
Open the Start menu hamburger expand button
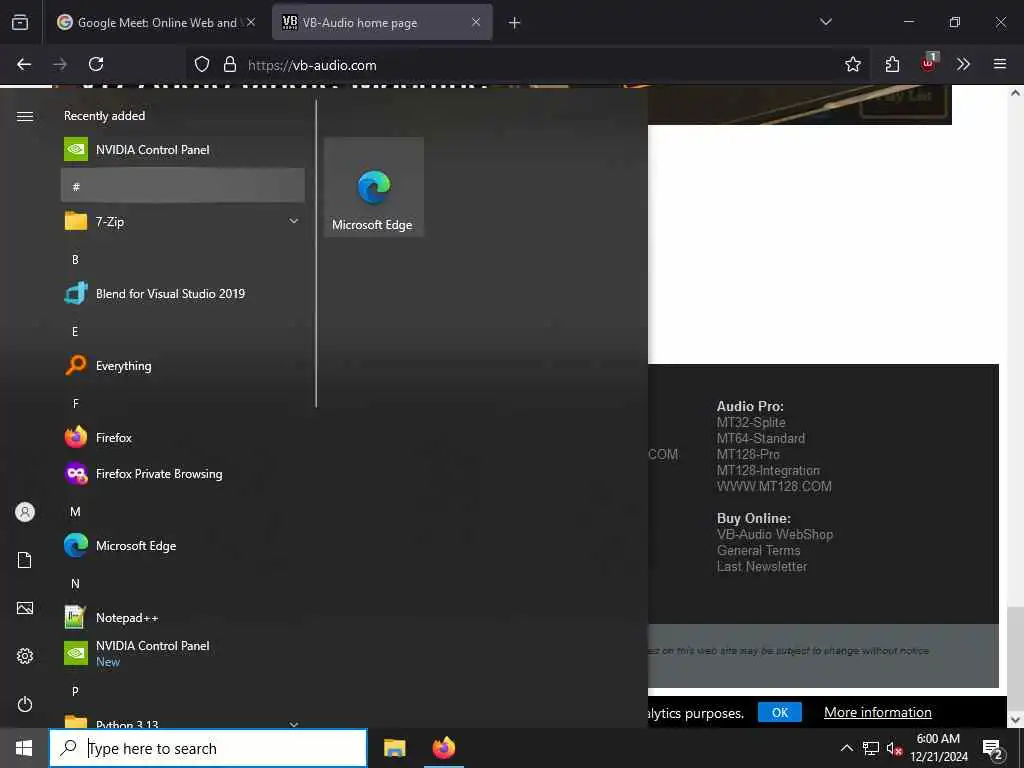click(x=25, y=116)
